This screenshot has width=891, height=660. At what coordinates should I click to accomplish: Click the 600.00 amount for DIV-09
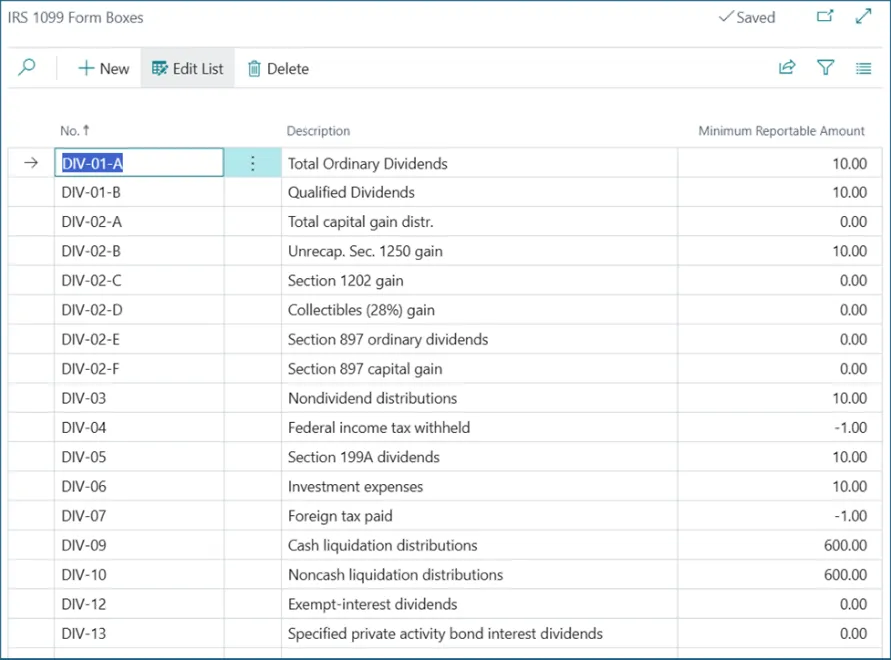845,546
